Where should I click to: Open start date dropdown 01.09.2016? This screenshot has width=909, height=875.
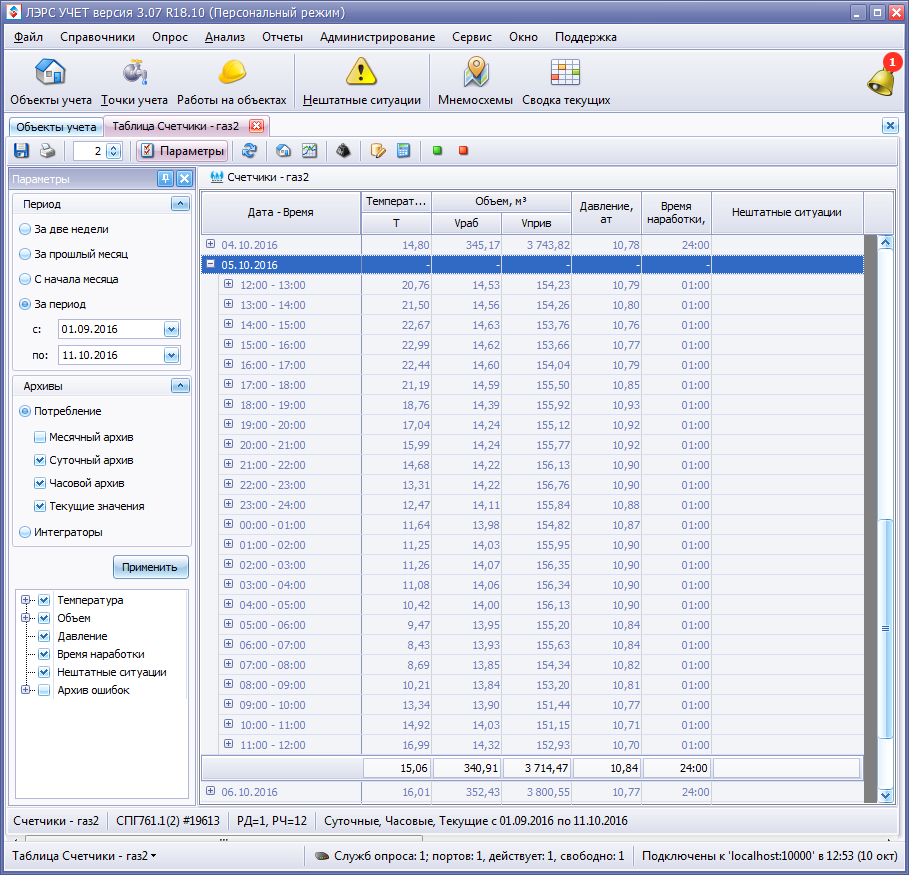click(172, 329)
